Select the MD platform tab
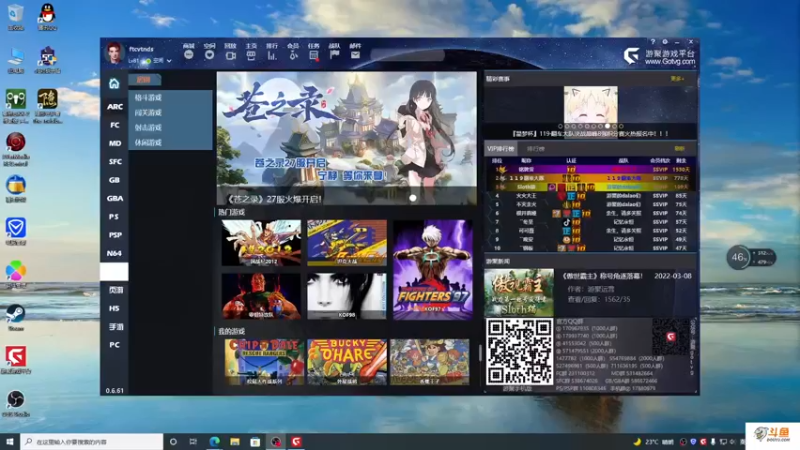800x450 pixels. pos(114,143)
